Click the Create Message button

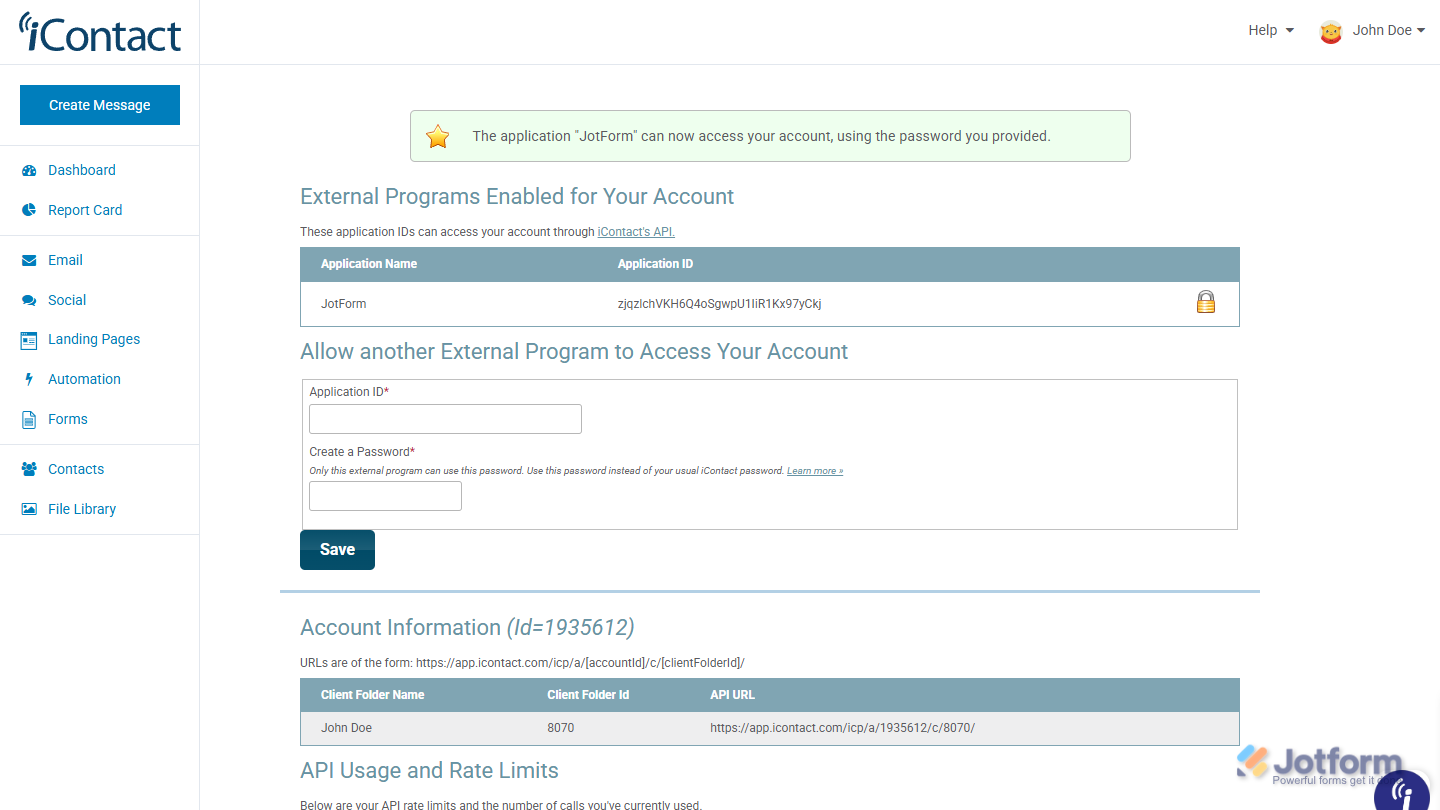[x=99, y=104]
